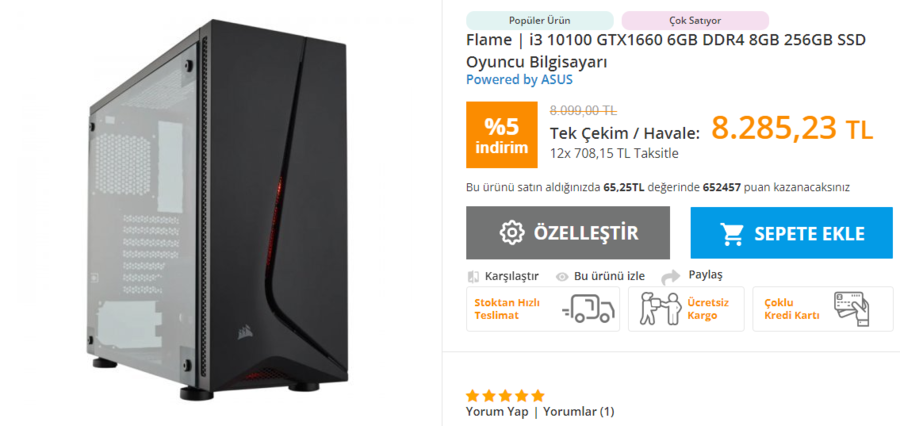
Task: Click the Karşılaştır compare icon
Action: click(x=473, y=277)
